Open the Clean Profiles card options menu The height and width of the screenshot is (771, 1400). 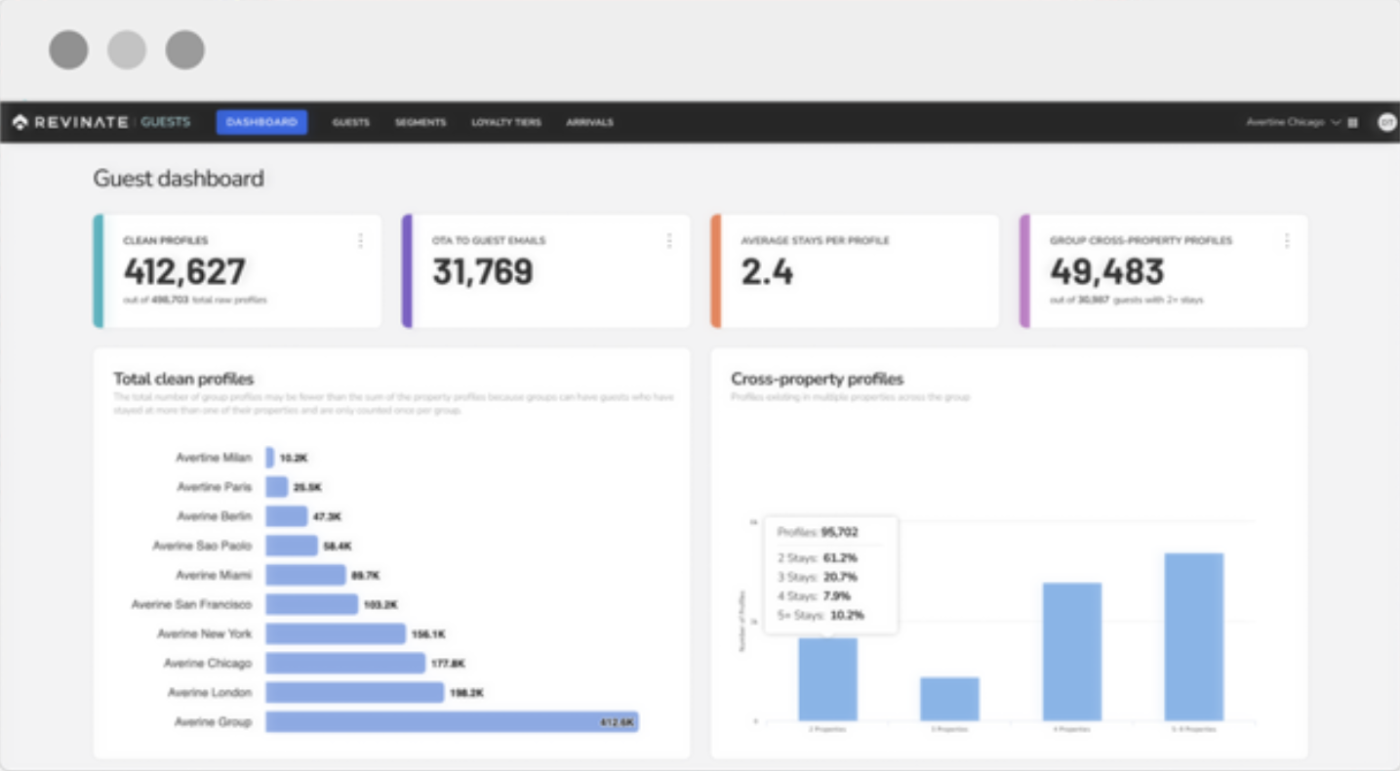pyautogui.click(x=360, y=241)
